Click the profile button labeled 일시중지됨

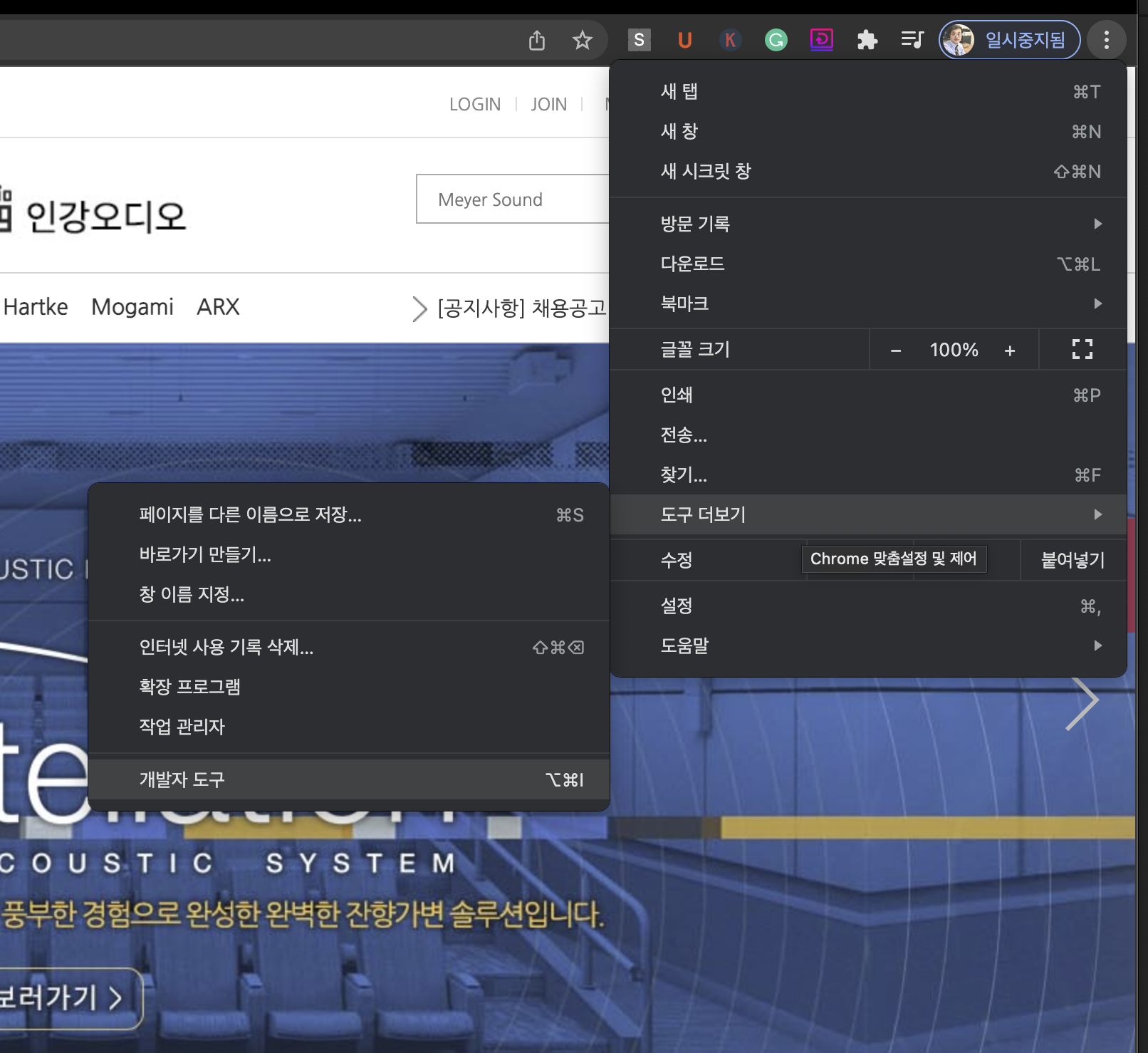coord(1009,40)
